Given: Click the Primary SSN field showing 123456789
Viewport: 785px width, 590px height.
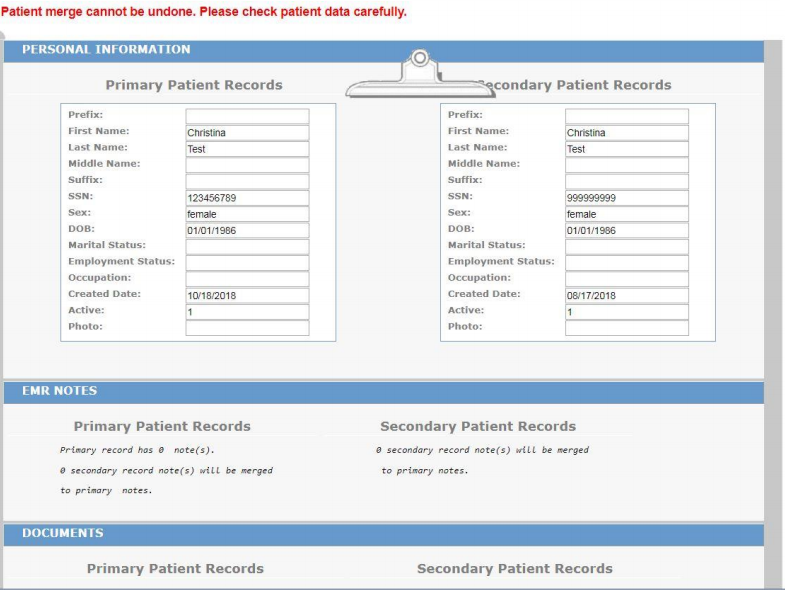Looking at the screenshot, I should (x=247, y=198).
